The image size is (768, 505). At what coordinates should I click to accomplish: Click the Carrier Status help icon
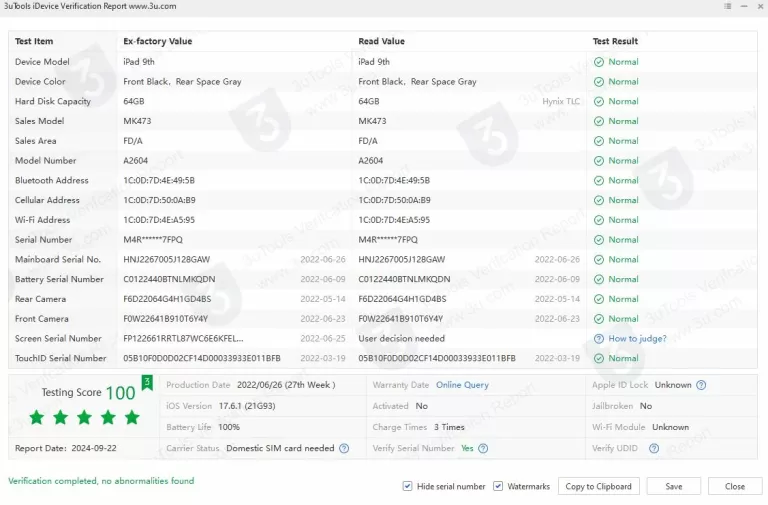click(x=344, y=448)
